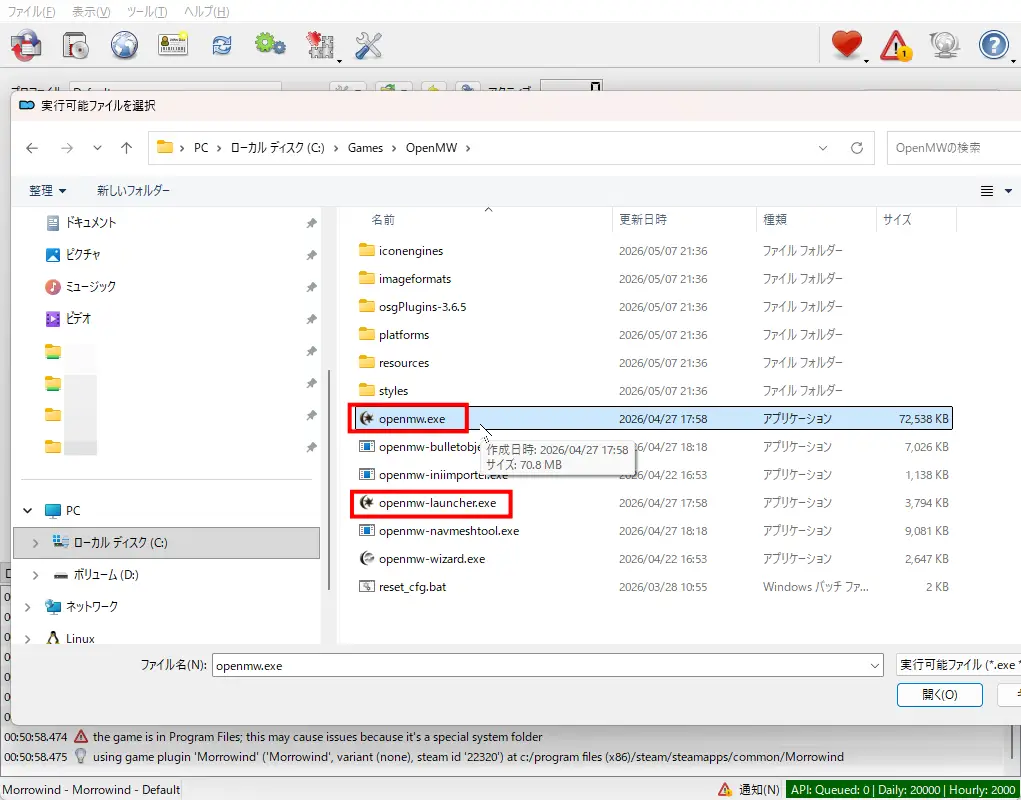Image resolution: width=1021 pixels, height=800 pixels.
Task: Go forward in file dialog
Action: click(x=66, y=148)
